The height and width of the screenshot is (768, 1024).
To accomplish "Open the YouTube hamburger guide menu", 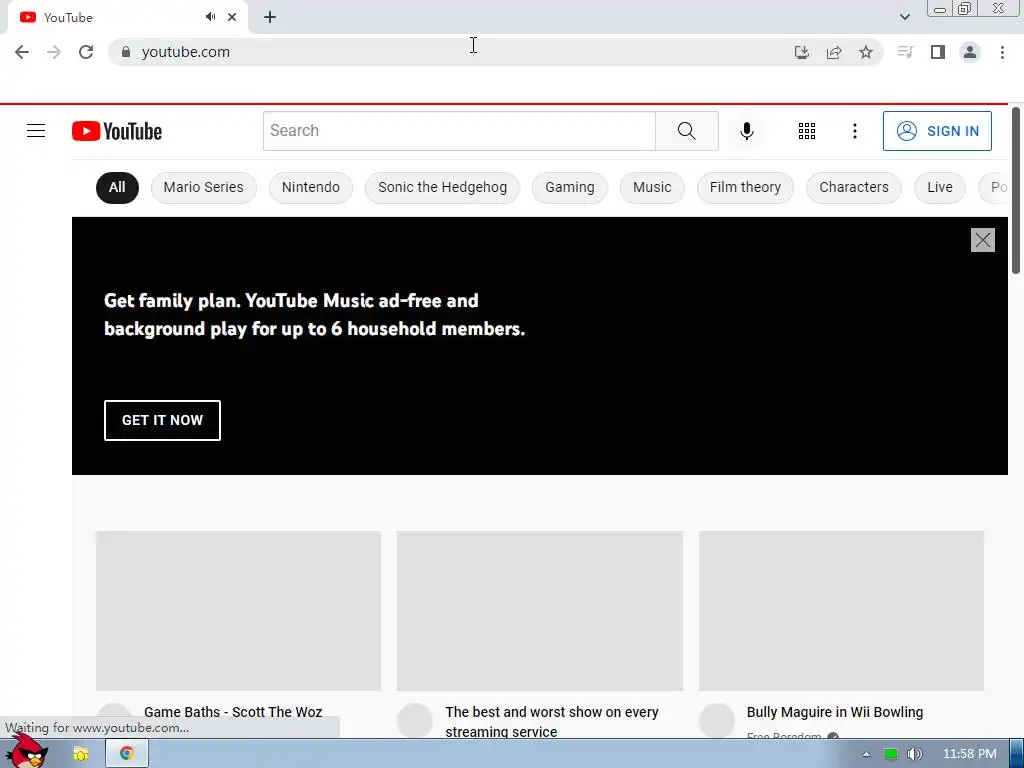I will tap(36, 131).
